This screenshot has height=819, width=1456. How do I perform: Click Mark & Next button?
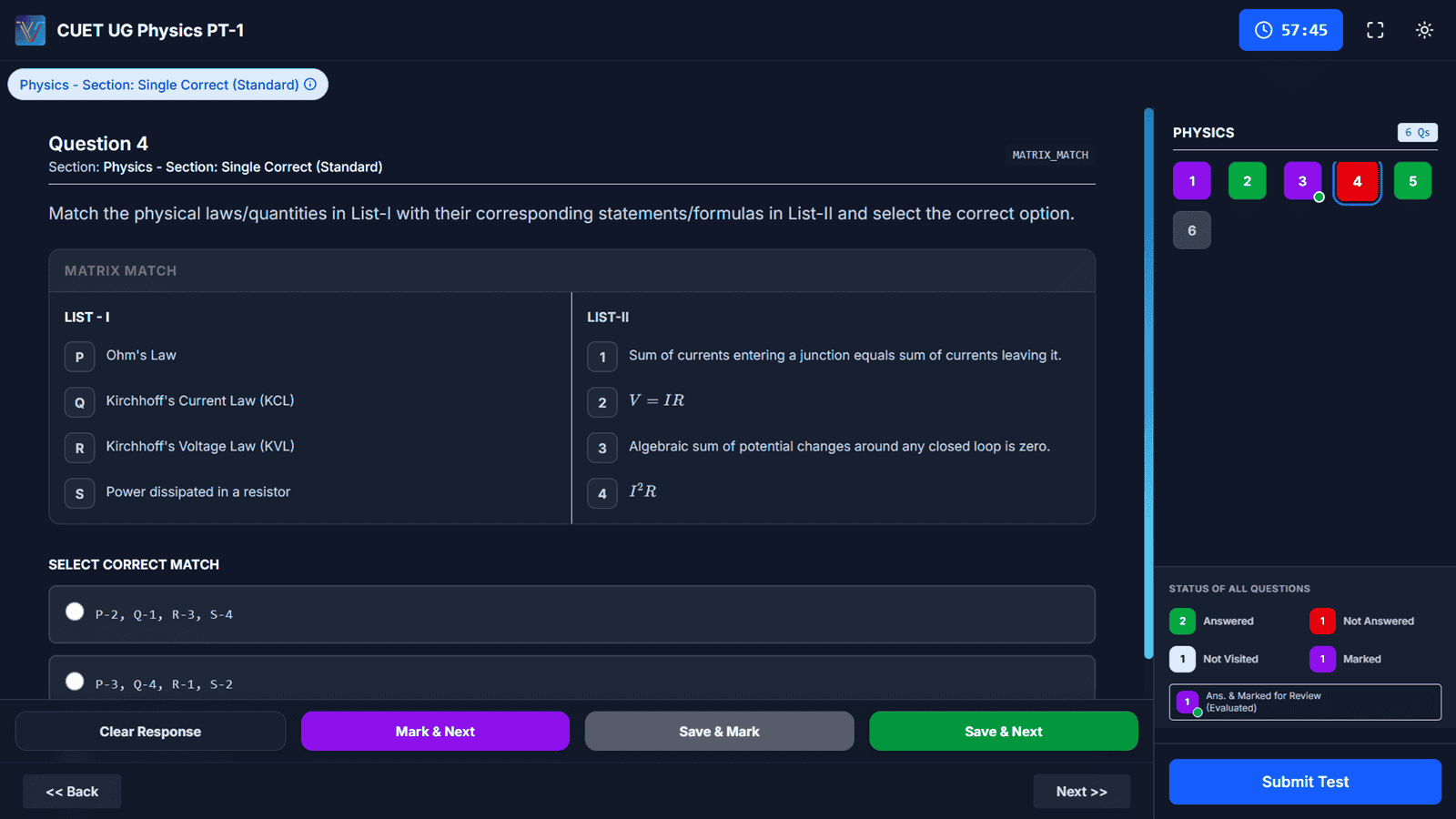(x=435, y=732)
